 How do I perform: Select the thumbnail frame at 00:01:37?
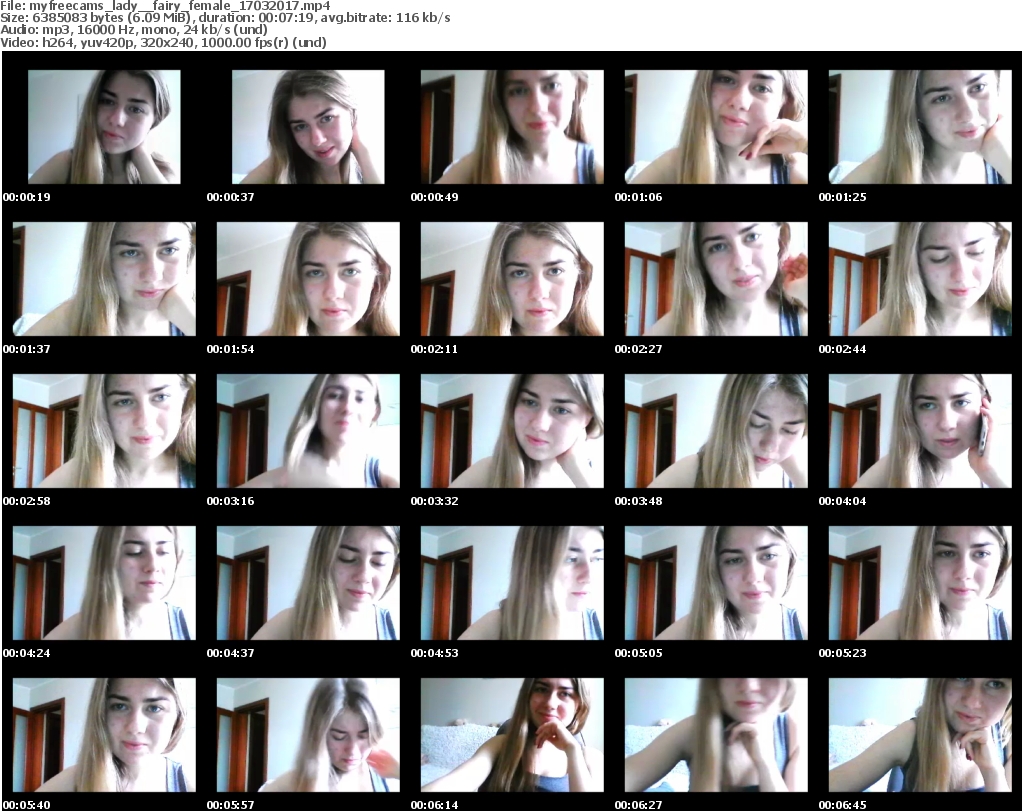104,279
